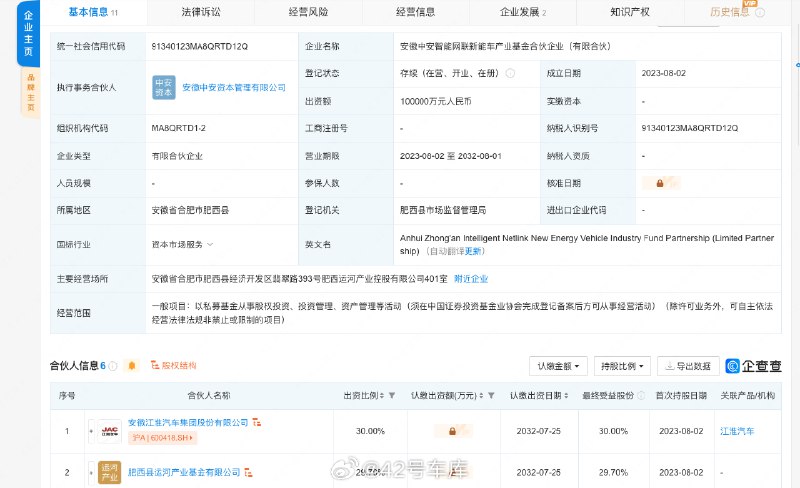Open 江淮汽车 related product link
Image resolution: width=800 pixels, height=488 pixels.
tap(737, 431)
